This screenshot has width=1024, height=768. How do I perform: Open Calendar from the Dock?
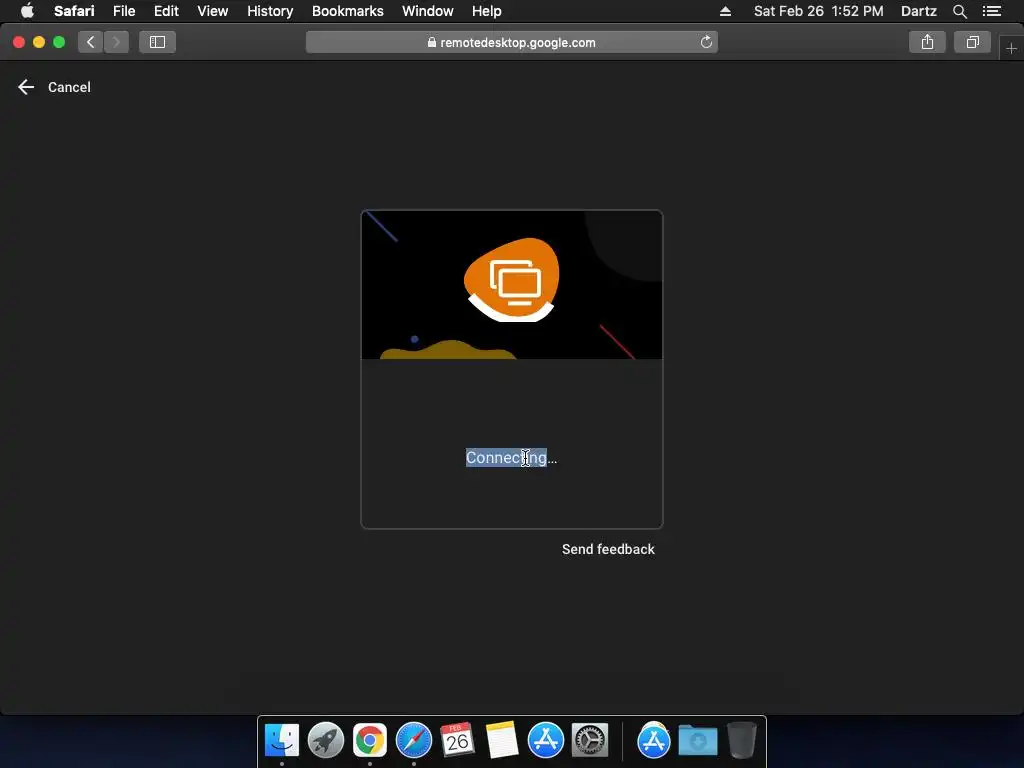tap(457, 740)
